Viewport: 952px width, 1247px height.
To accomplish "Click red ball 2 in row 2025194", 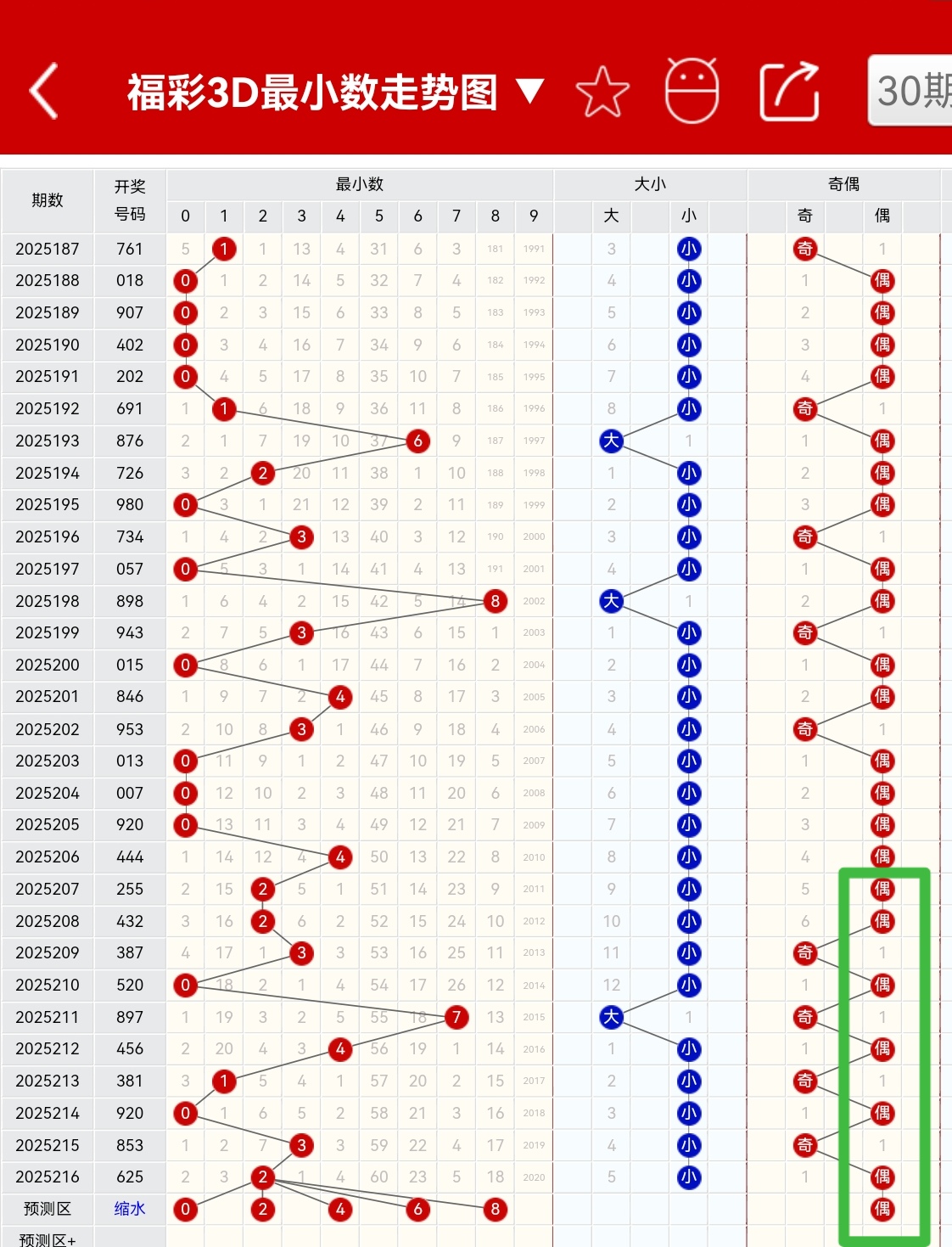I will tap(263, 473).
